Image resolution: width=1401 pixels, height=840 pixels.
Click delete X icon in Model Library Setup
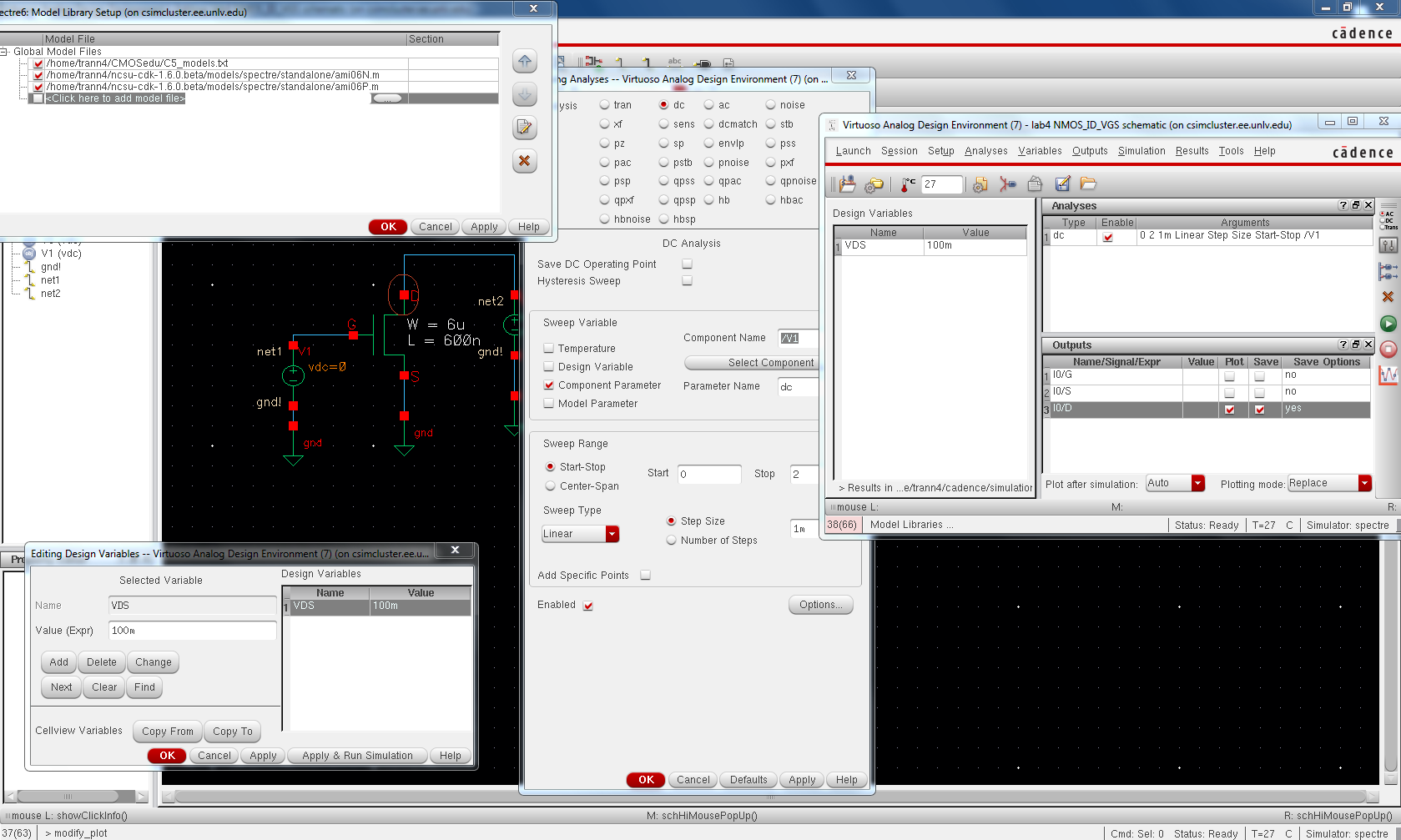point(524,161)
